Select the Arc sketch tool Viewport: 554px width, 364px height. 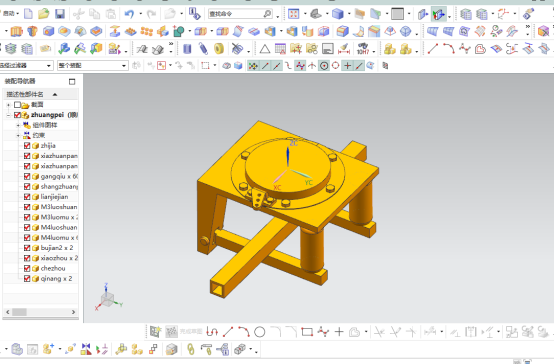pyautogui.click(x=244, y=332)
